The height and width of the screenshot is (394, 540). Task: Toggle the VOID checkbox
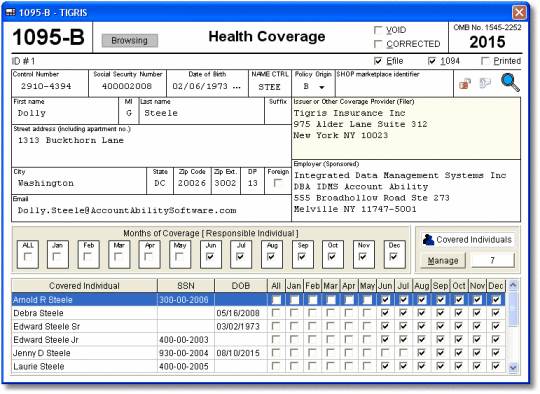(378, 30)
